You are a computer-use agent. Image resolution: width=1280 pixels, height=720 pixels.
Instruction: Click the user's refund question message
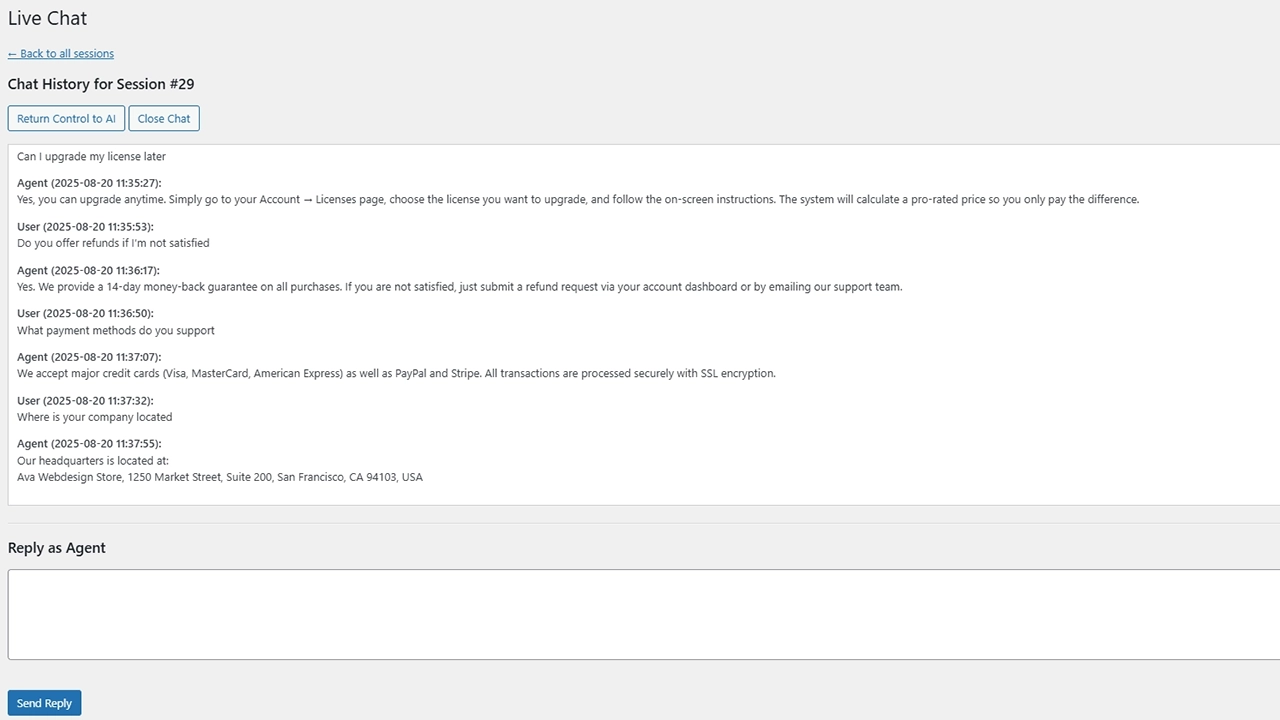113,243
